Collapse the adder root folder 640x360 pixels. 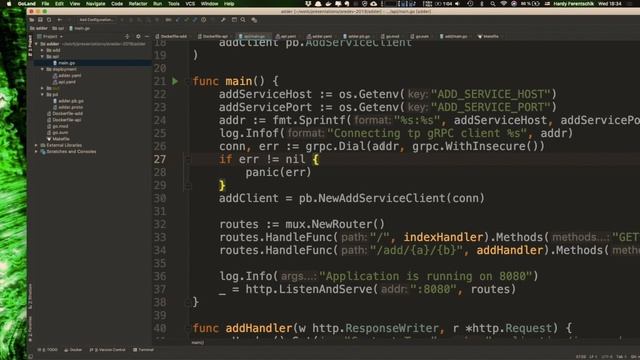coord(37,44)
